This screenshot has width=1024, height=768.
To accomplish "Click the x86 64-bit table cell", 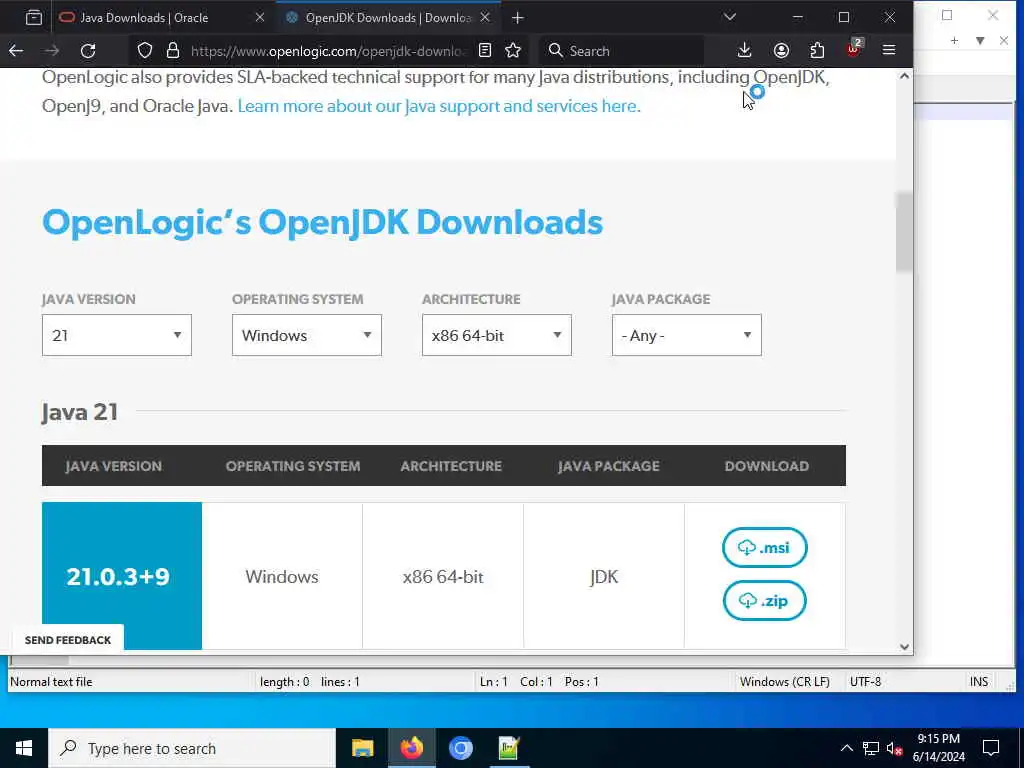I will click(x=443, y=576).
